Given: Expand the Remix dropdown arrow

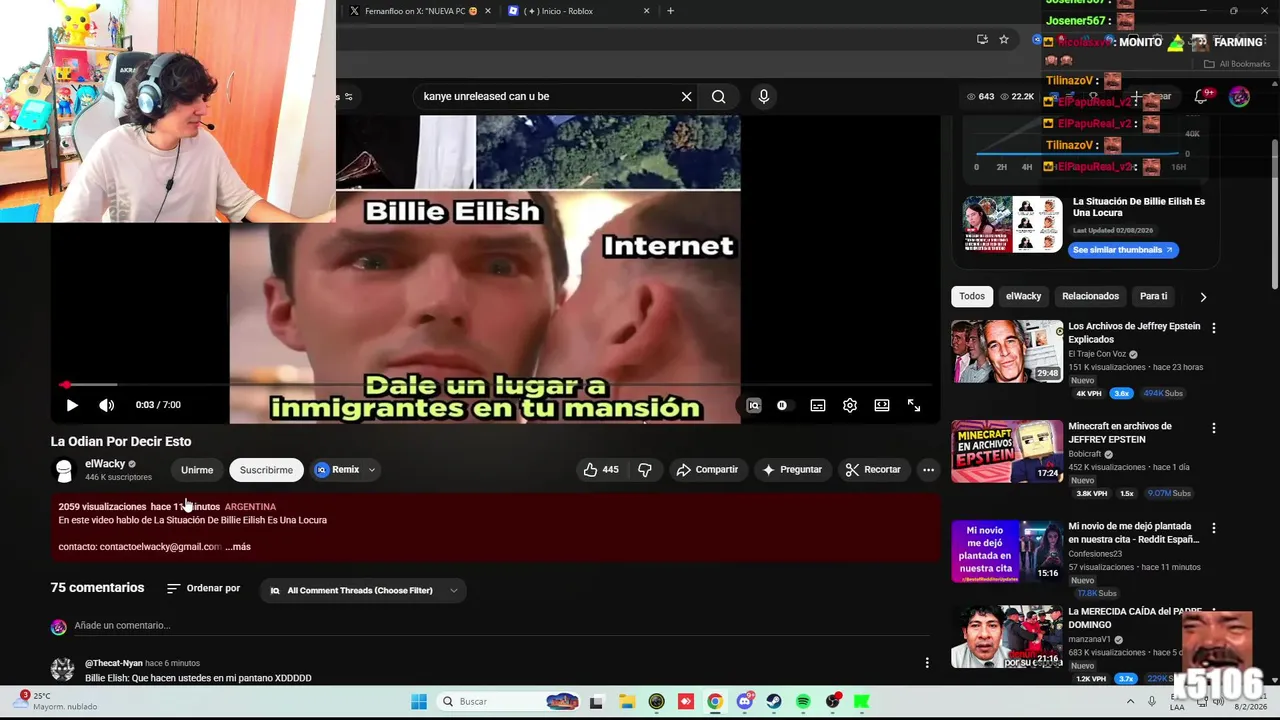Looking at the screenshot, I should [x=372, y=470].
